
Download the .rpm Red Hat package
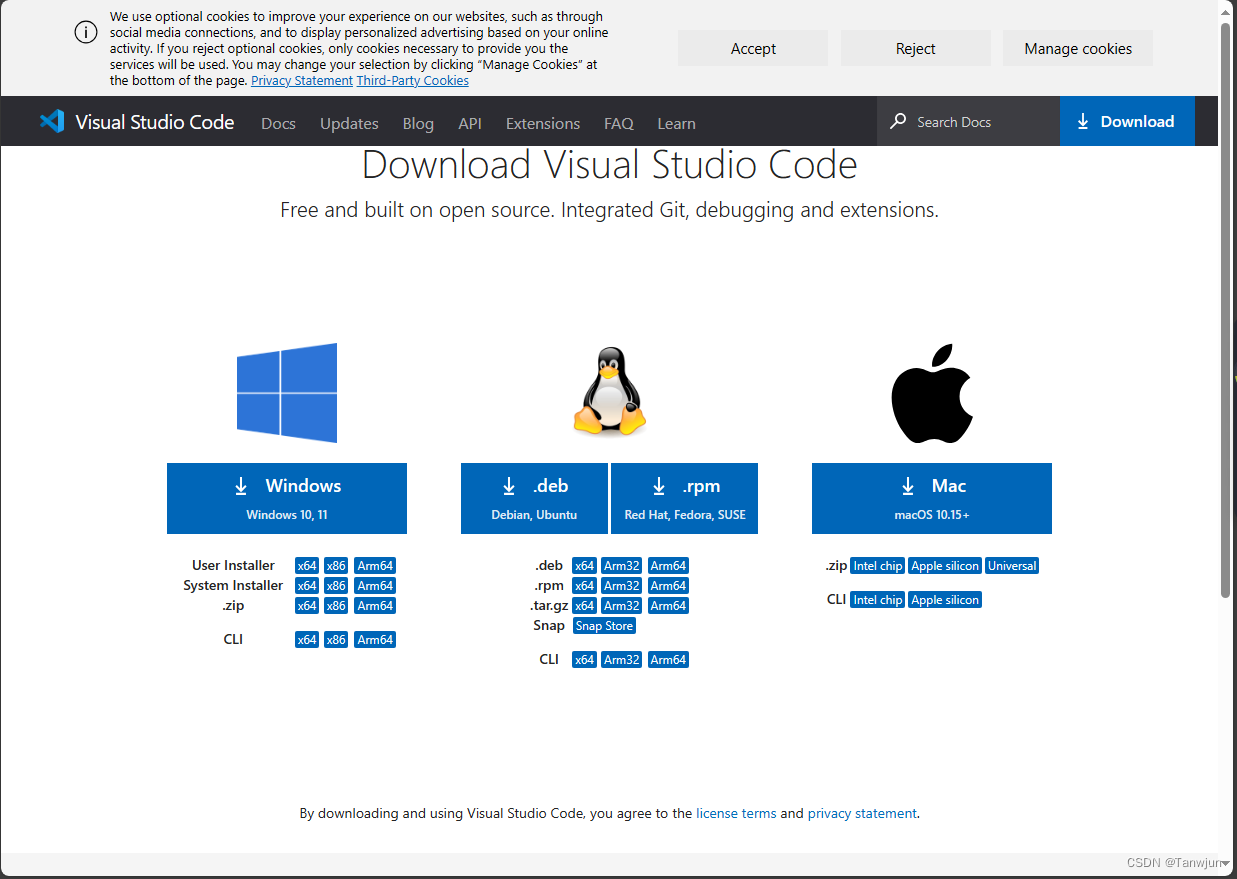tap(684, 498)
